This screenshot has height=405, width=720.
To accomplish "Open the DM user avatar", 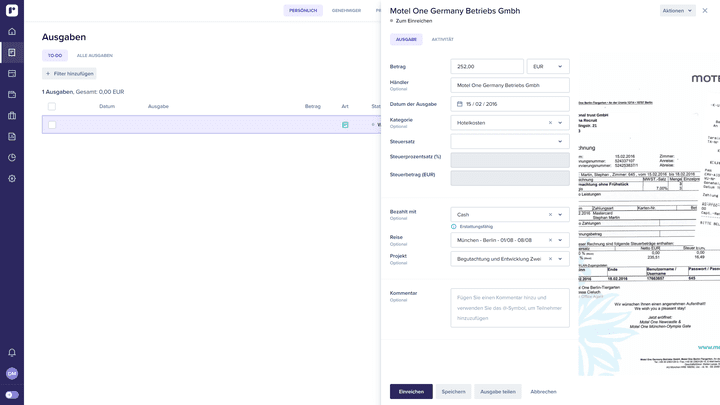I will pos(12,373).
